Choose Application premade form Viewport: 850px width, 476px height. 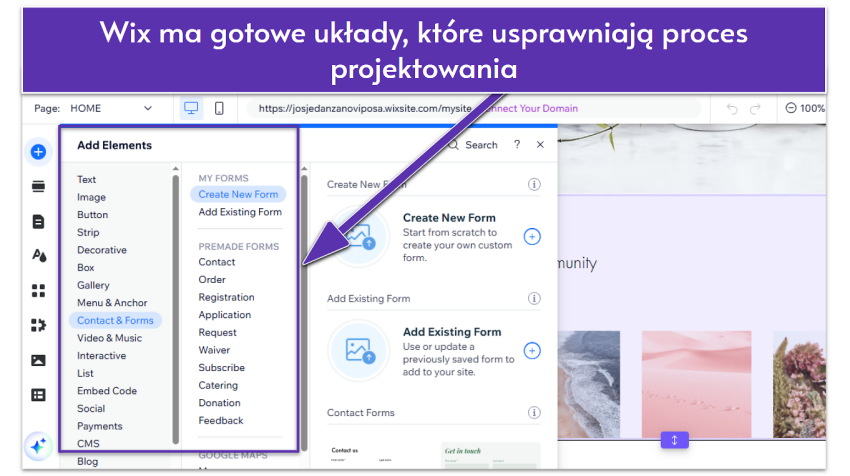pos(224,315)
